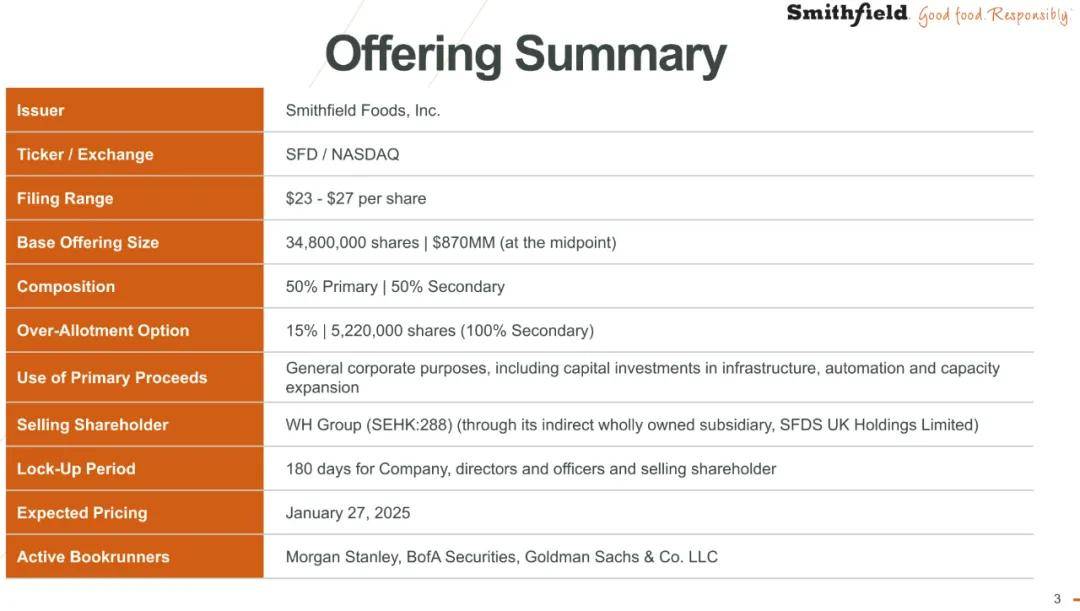Click the slide page number 3
1080x611 pixels.
tap(1057, 599)
